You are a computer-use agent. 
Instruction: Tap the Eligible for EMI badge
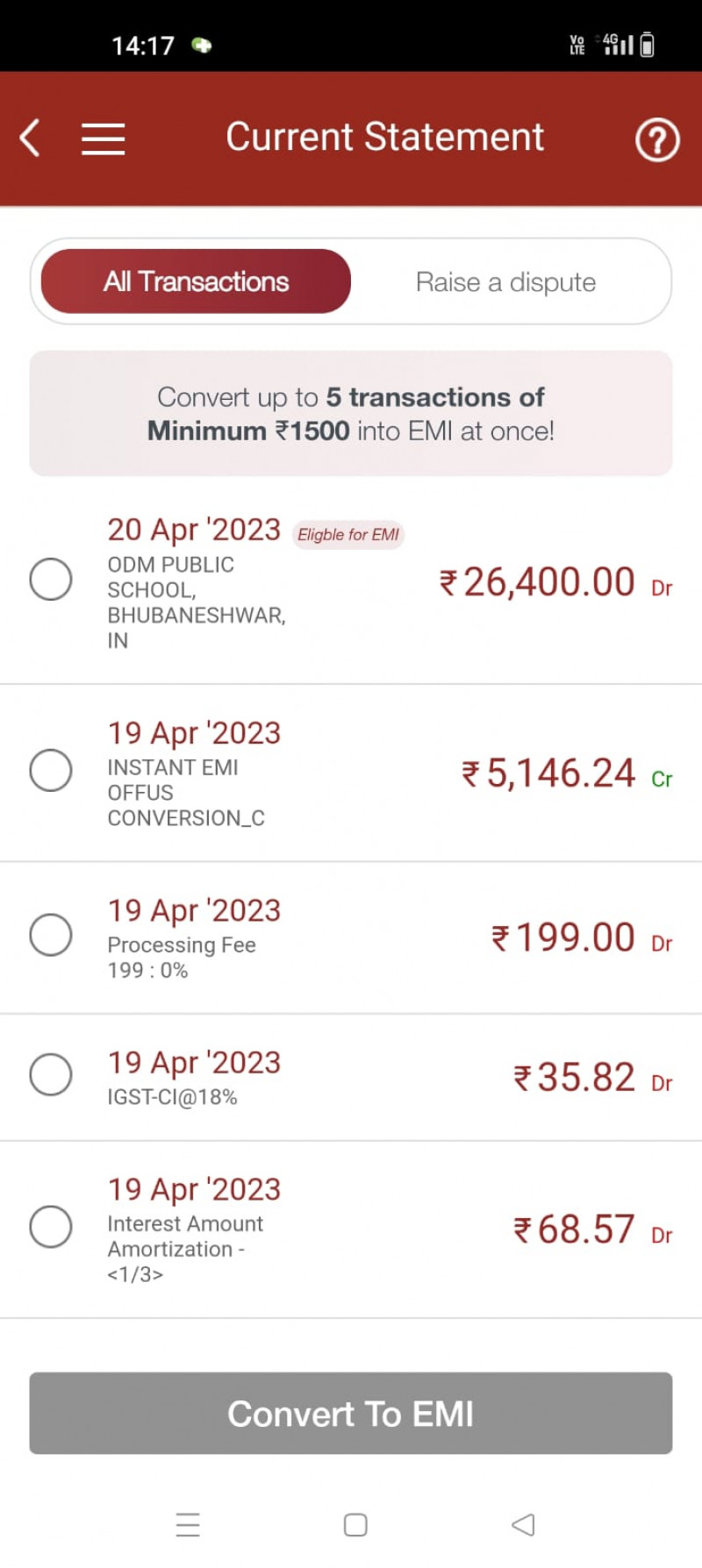(347, 534)
